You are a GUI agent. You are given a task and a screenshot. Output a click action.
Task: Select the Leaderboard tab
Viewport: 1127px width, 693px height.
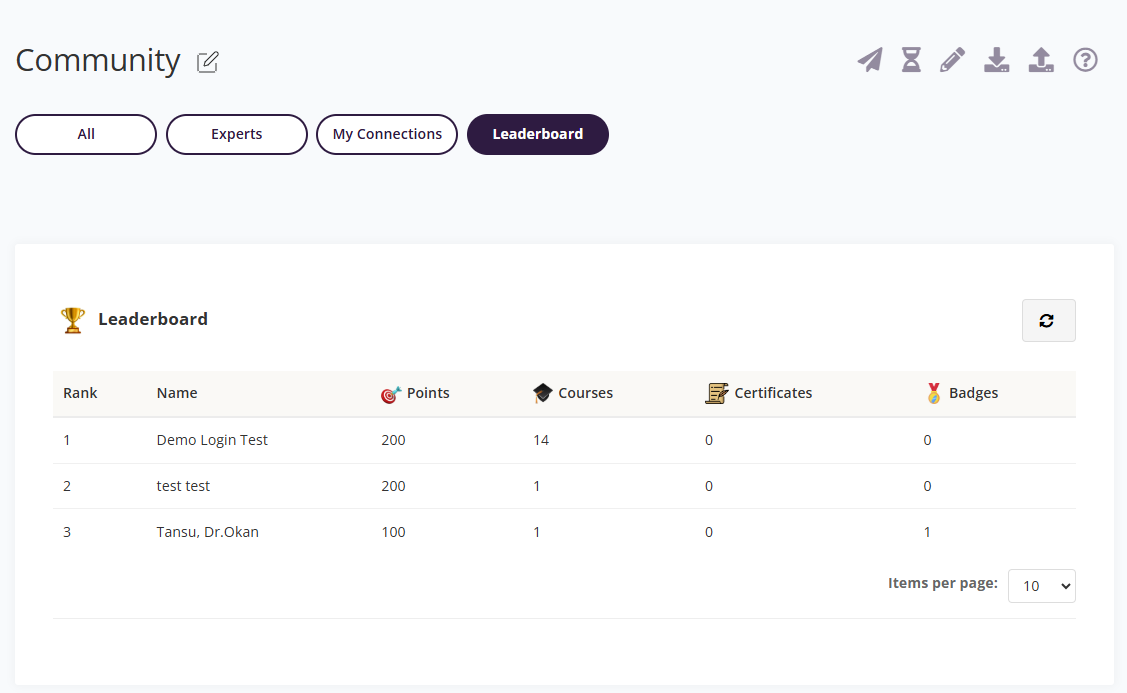537,134
